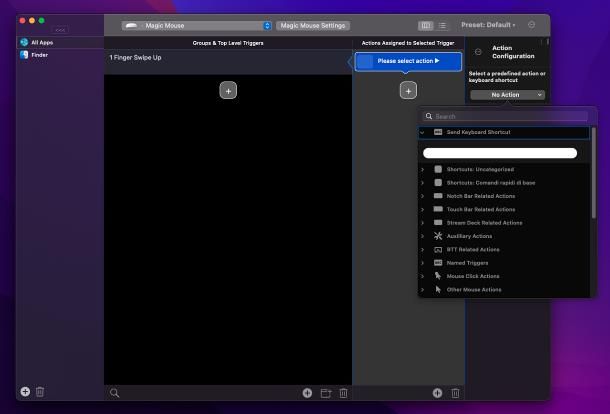Click the Mouse Click Actions cursor icon

[x=438, y=276]
